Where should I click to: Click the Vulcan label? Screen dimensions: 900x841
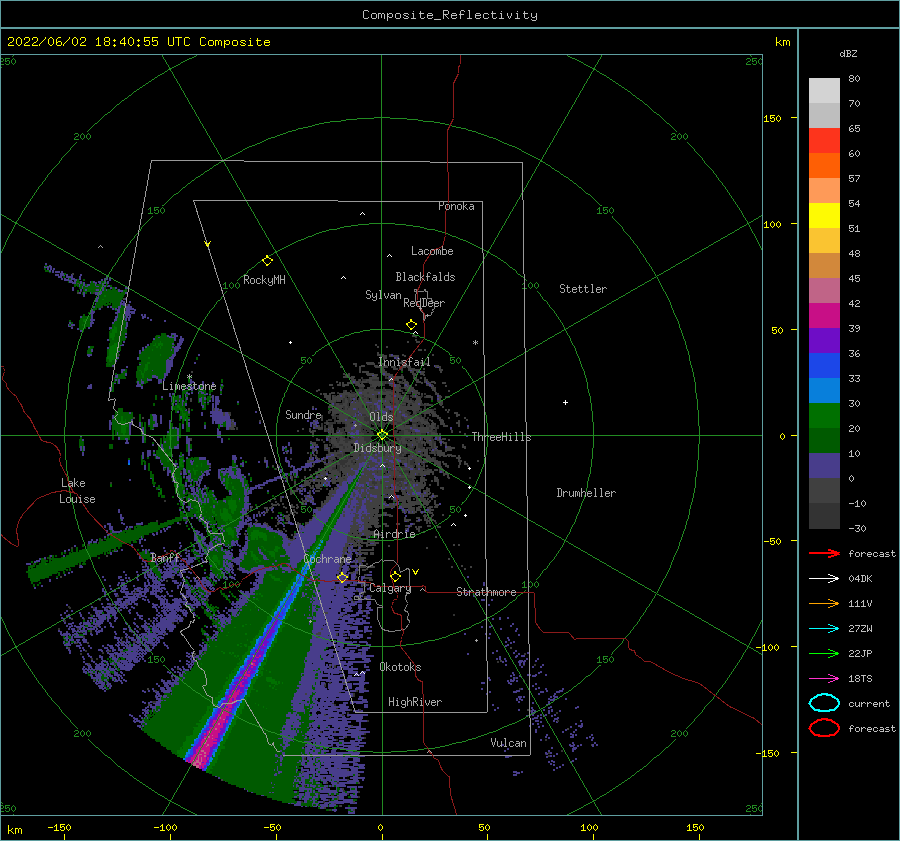point(509,743)
